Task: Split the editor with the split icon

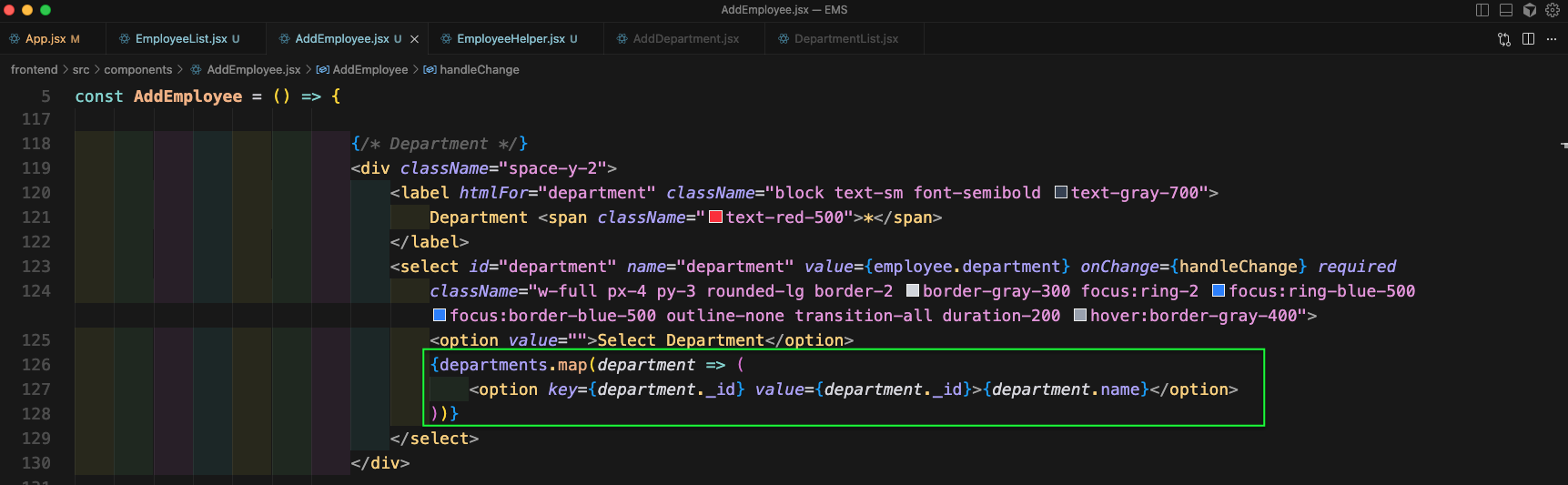Action: (1528, 39)
